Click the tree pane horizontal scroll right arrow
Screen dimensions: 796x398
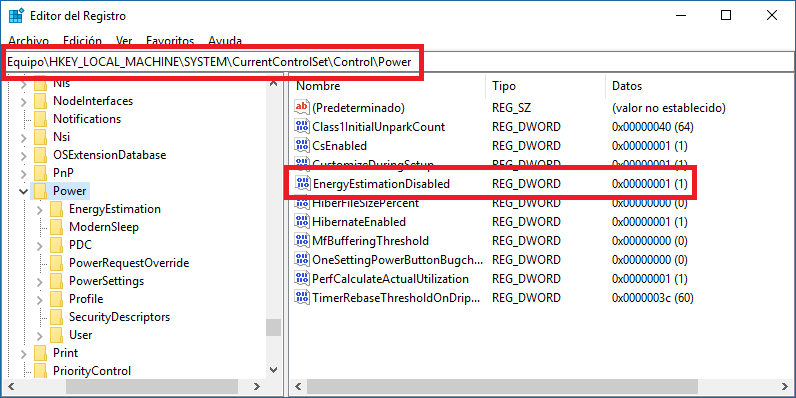[257, 386]
